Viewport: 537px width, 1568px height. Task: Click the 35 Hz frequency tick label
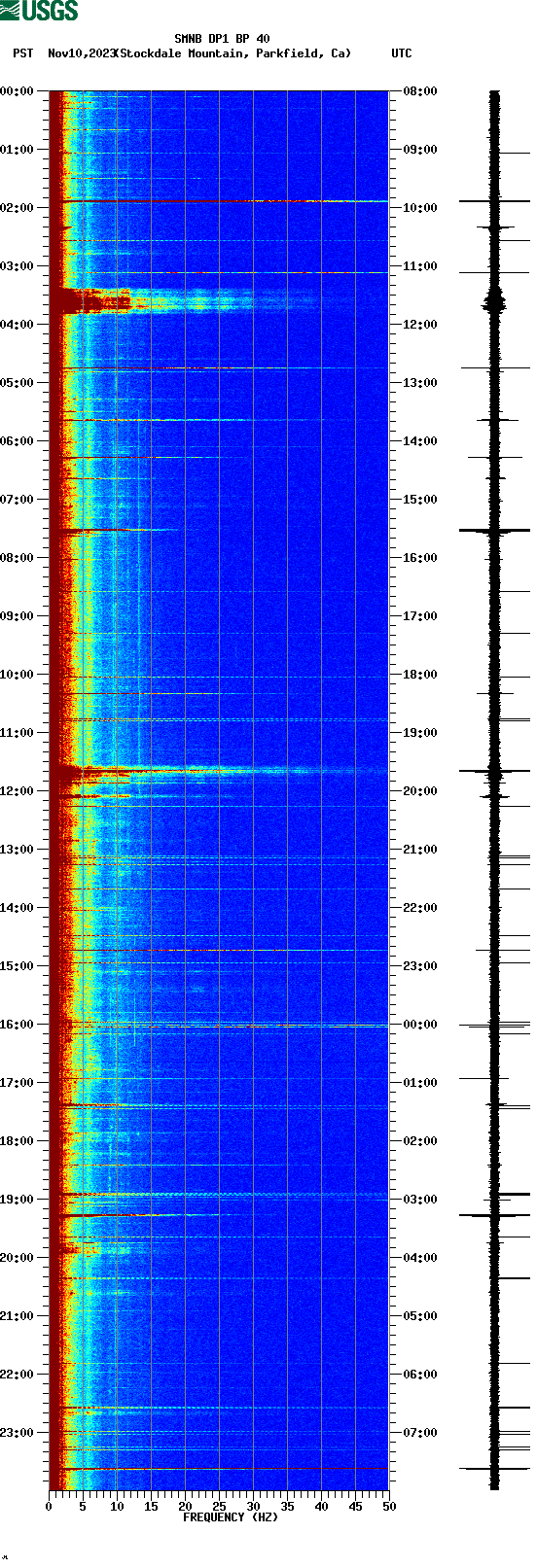[x=287, y=1507]
